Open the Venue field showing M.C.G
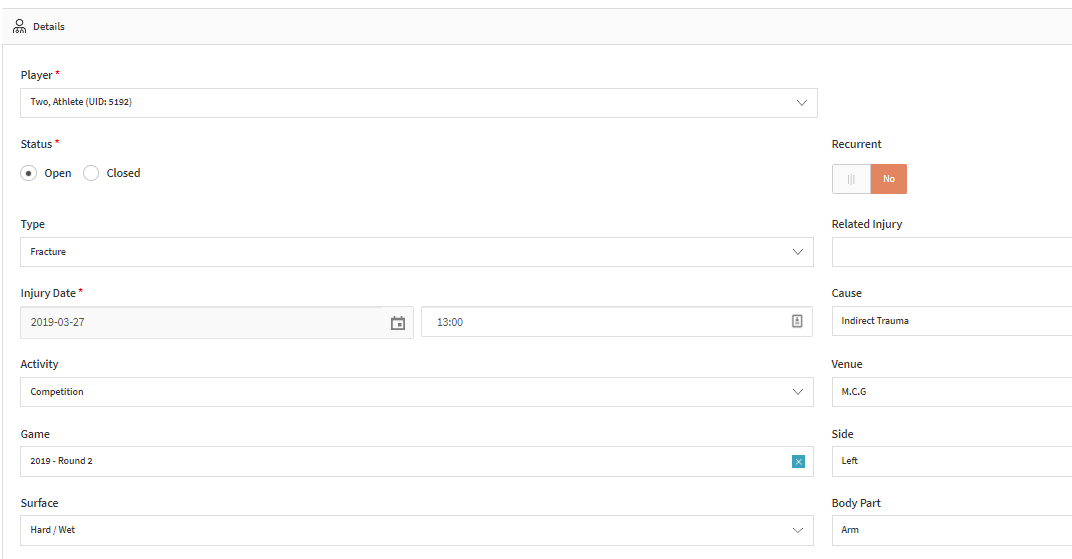 click(x=952, y=392)
